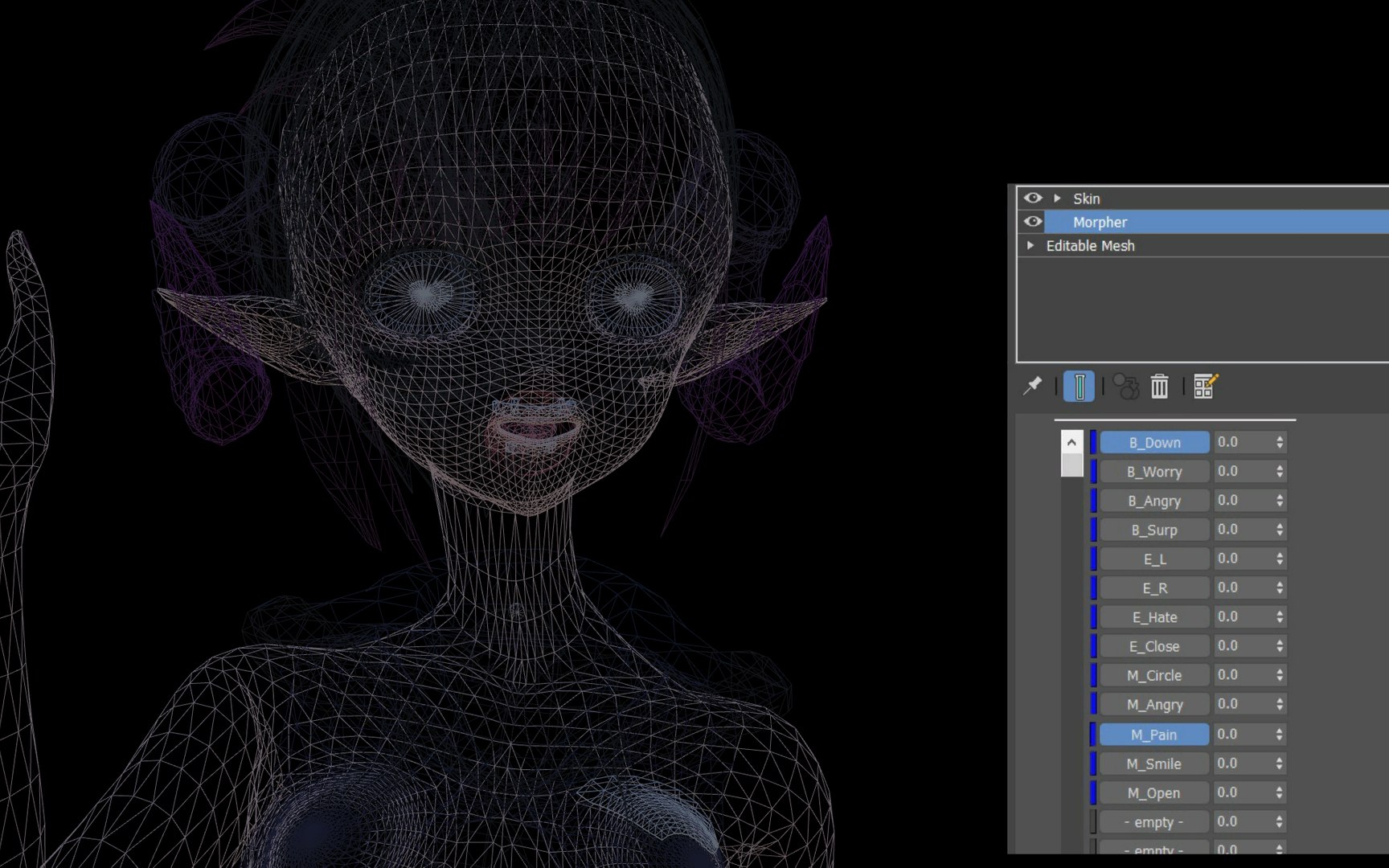The height and width of the screenshot is (868, 1389).
Task: Select the M_Pain morph channel
Action: coord(1154,735)
